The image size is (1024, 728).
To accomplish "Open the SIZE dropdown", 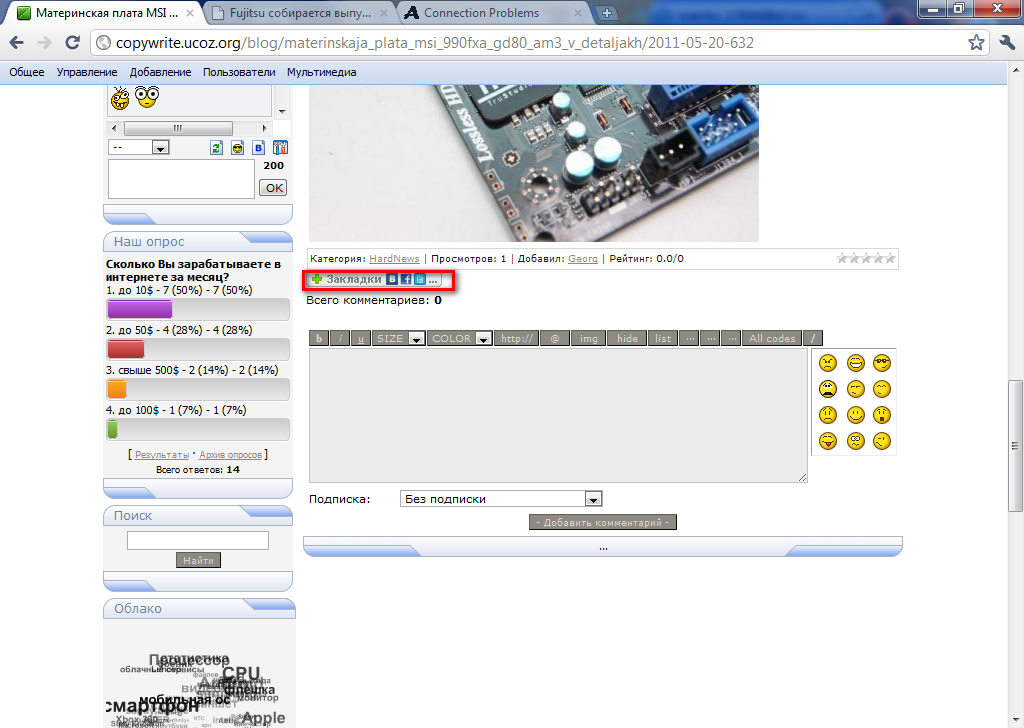I will 398,338.
